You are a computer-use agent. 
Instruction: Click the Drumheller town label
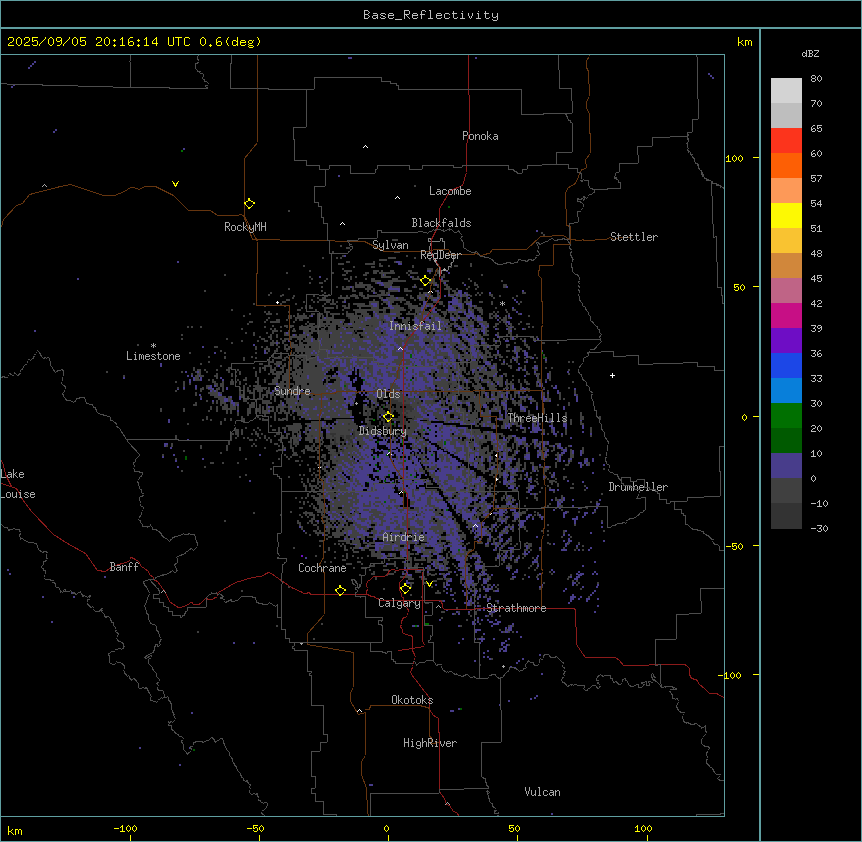coord(638,487)
